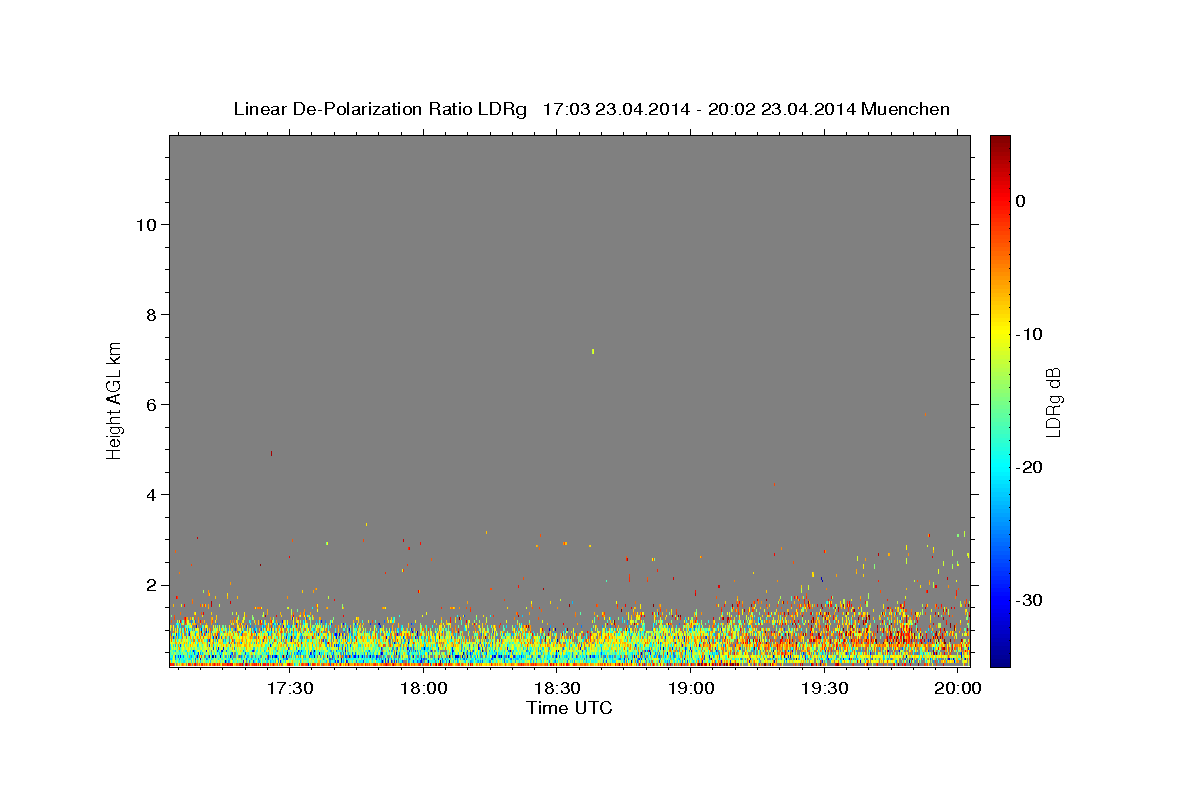Click the height tick label 4

pos(149,495)
